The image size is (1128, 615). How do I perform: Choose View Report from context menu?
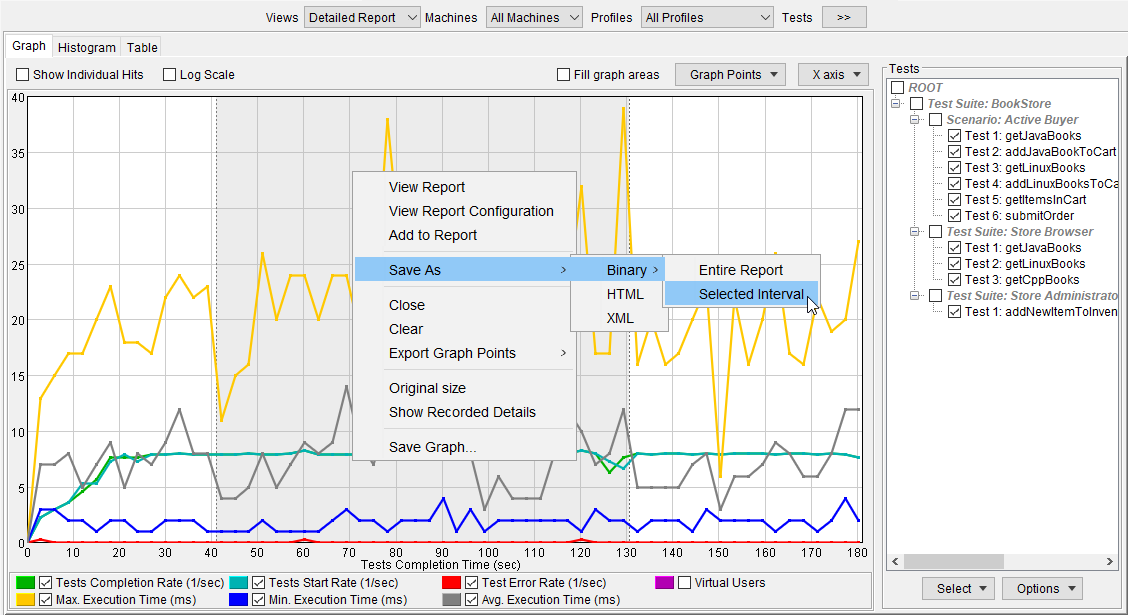point(465,187)
